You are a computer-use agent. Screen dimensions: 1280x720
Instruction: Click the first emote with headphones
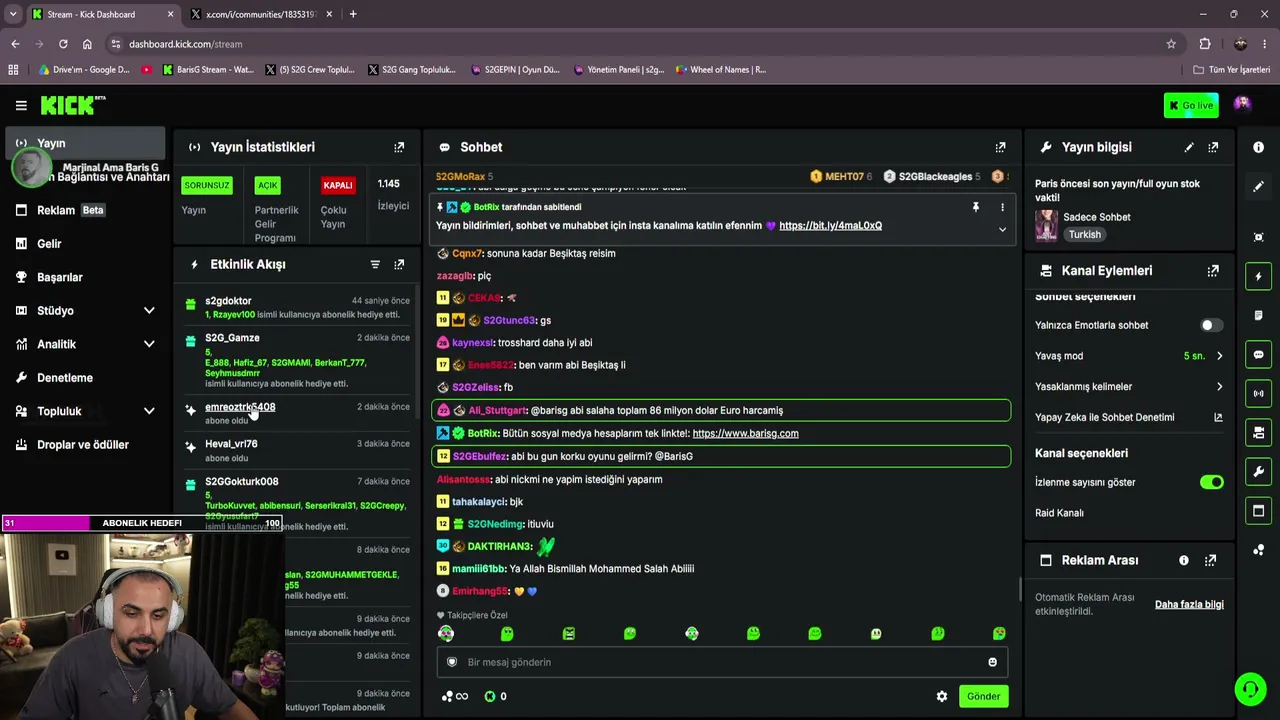[446, 633]
